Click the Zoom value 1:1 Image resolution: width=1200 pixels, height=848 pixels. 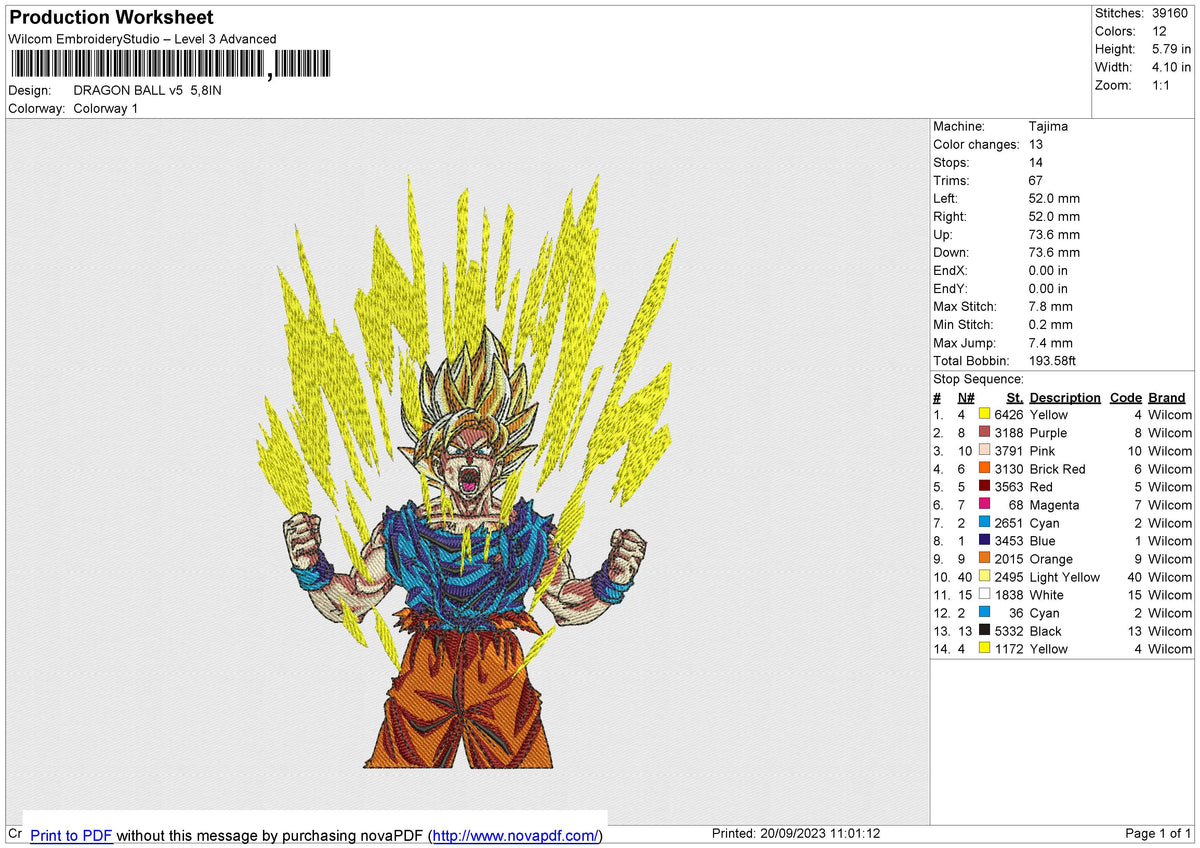click(x=1162, y=85)
